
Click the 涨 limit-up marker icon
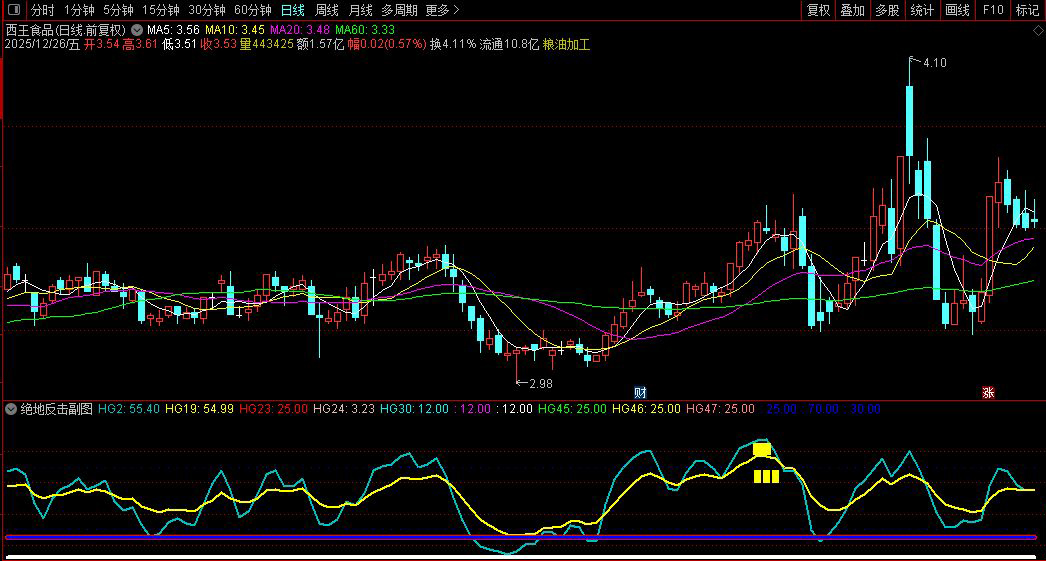pos(988,393)
